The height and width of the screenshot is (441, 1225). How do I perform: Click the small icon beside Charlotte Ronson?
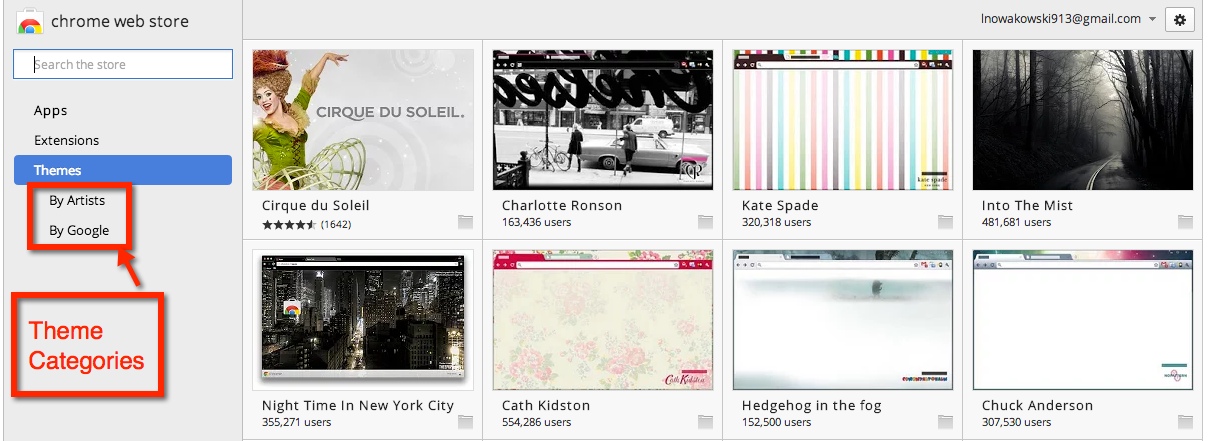point(706,221)
